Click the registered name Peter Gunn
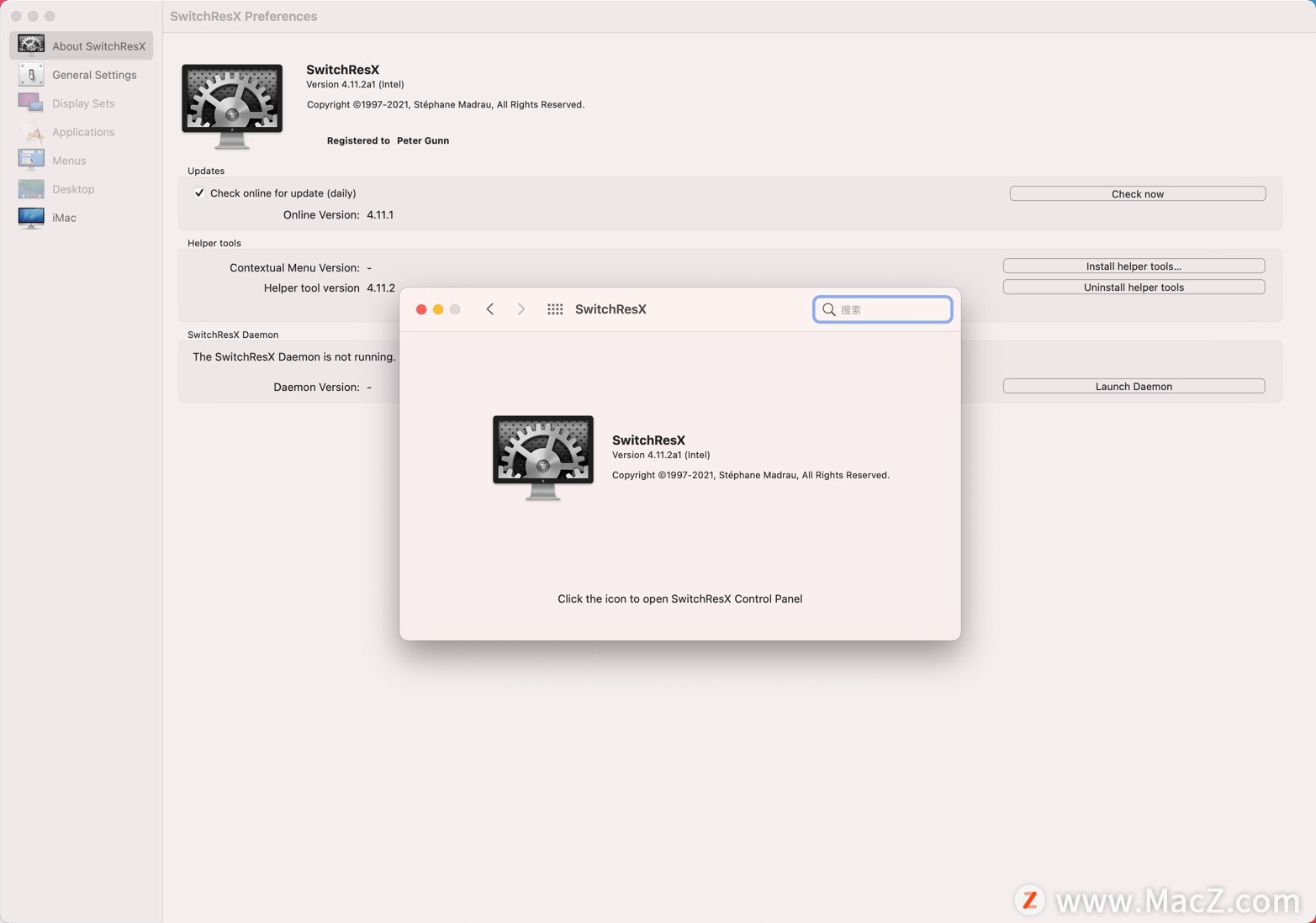 click(423, 140)
